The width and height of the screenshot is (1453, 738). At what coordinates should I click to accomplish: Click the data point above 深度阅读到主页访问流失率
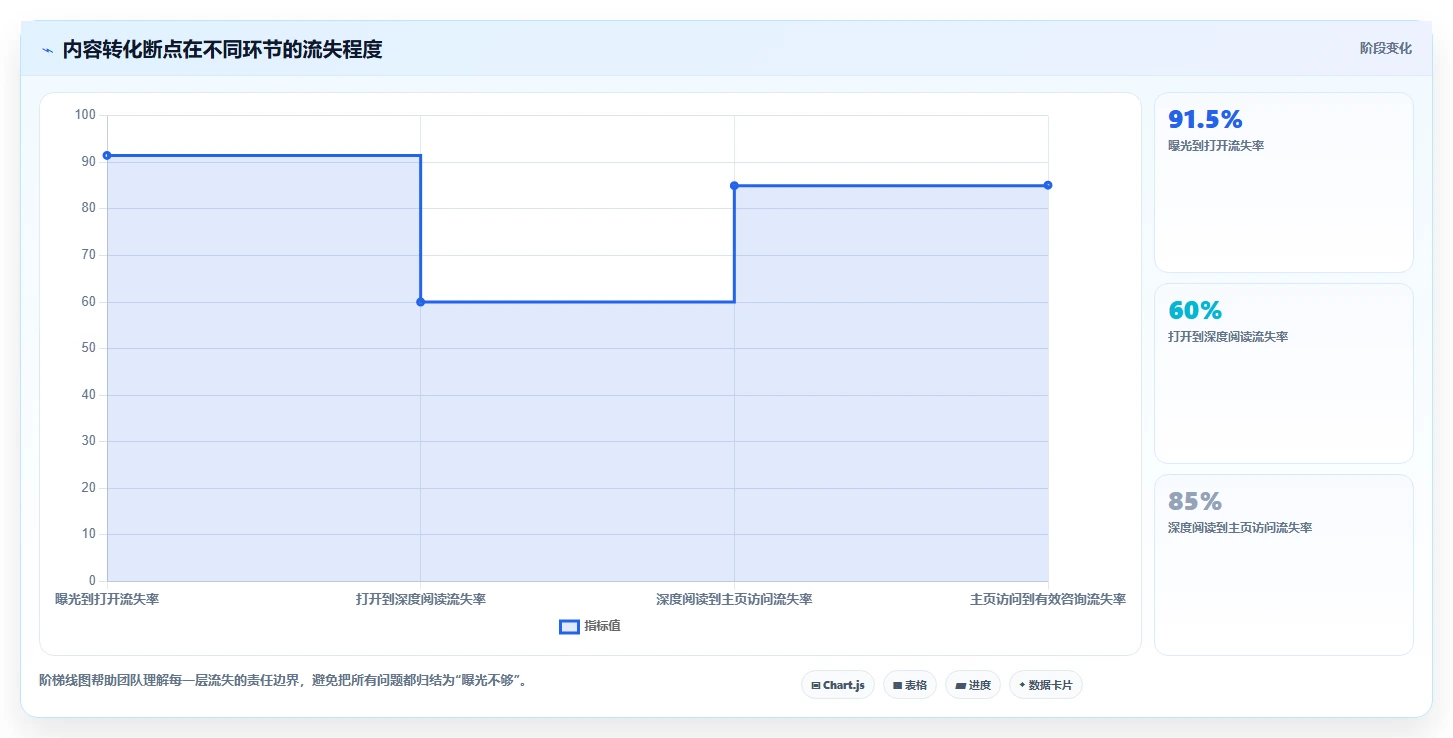point(734,185)
